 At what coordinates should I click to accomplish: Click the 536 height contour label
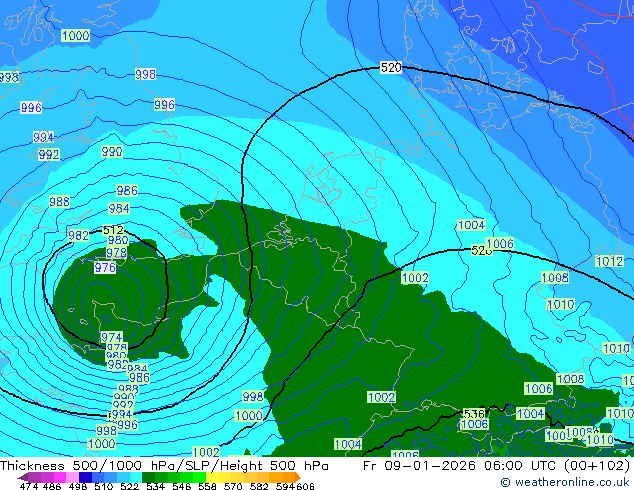(474, 414)
